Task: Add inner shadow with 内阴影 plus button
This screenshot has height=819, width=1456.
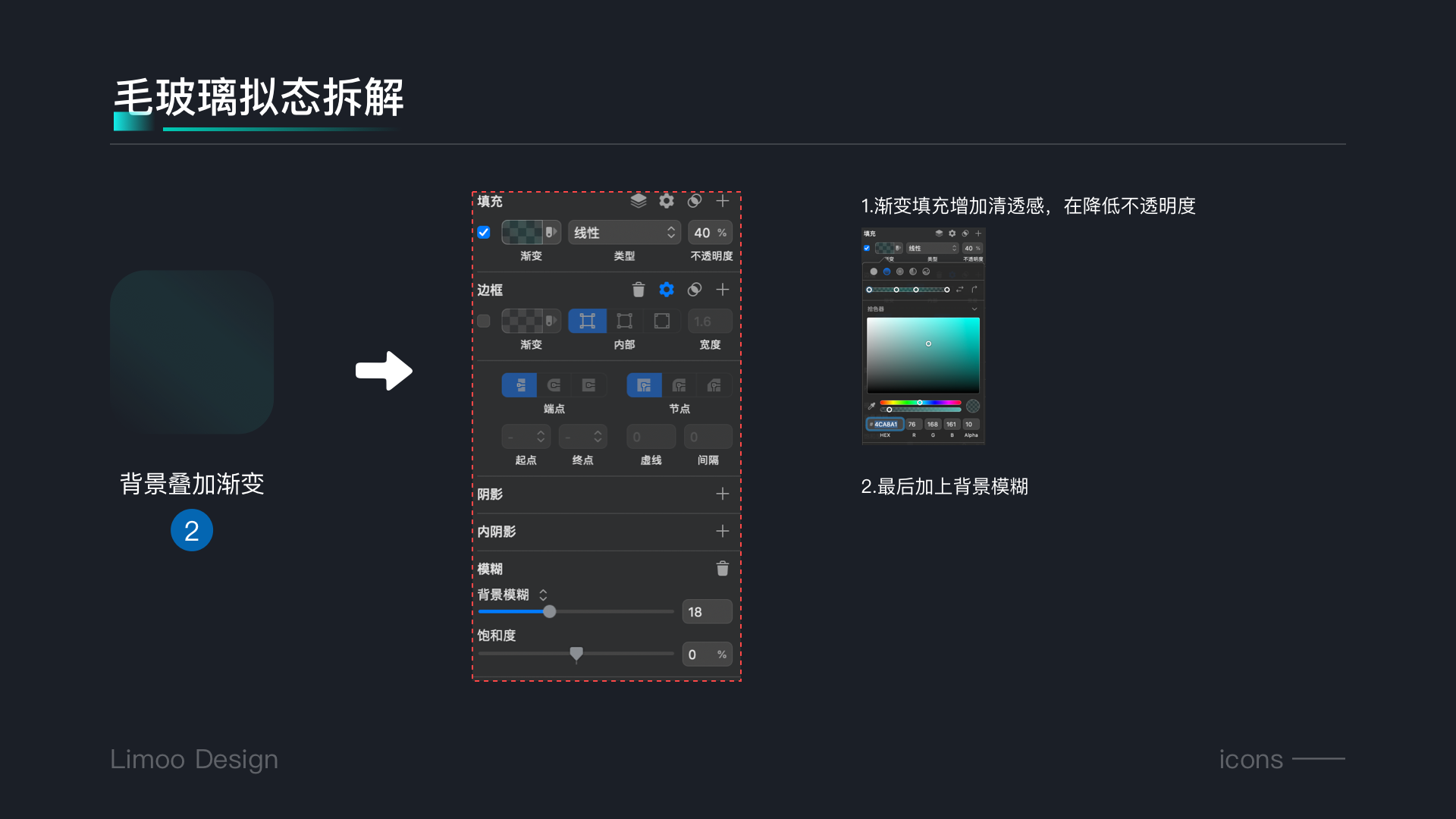Action: [x=723, y=532]
